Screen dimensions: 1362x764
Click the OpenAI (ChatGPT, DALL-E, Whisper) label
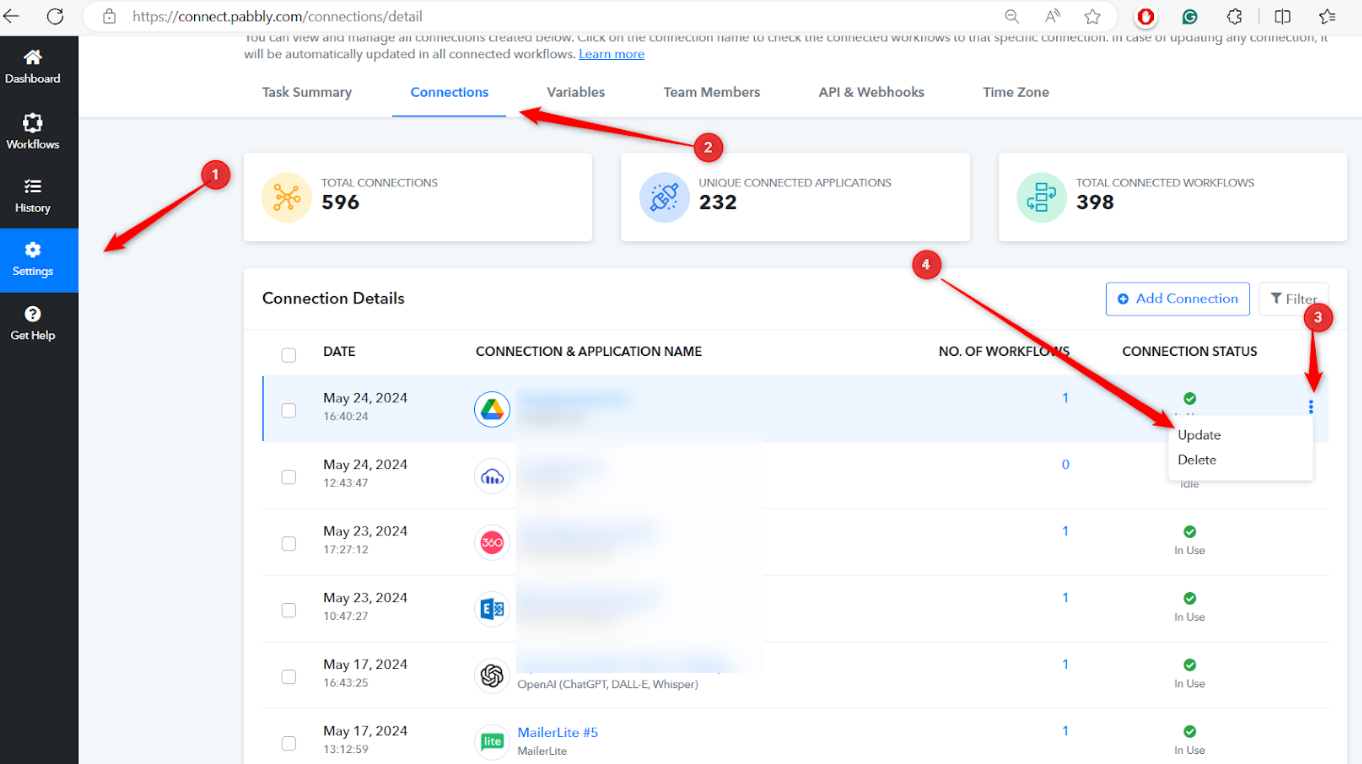[607, 685]
